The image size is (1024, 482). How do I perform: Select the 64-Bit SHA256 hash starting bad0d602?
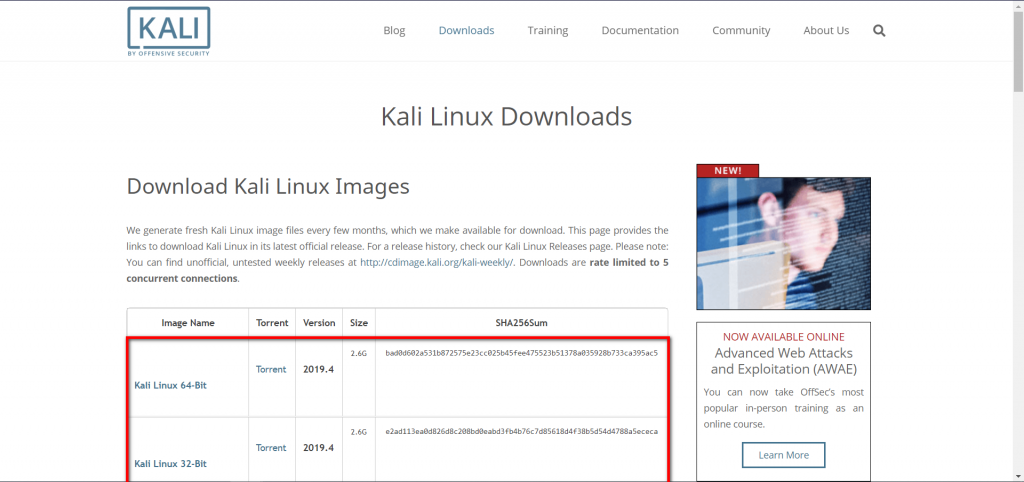click(521, 353)
